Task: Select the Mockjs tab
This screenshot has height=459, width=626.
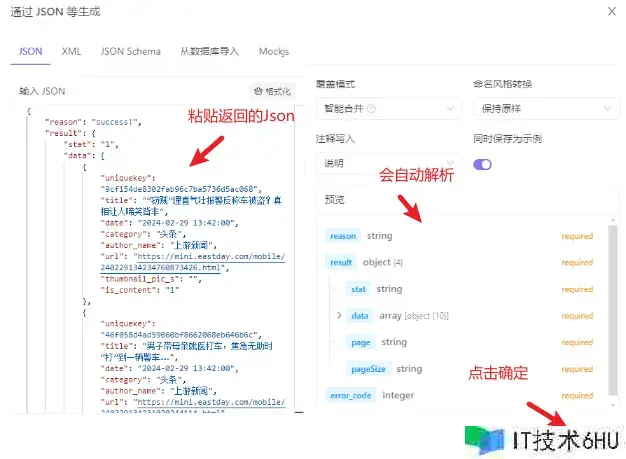Action: point(275,50)
